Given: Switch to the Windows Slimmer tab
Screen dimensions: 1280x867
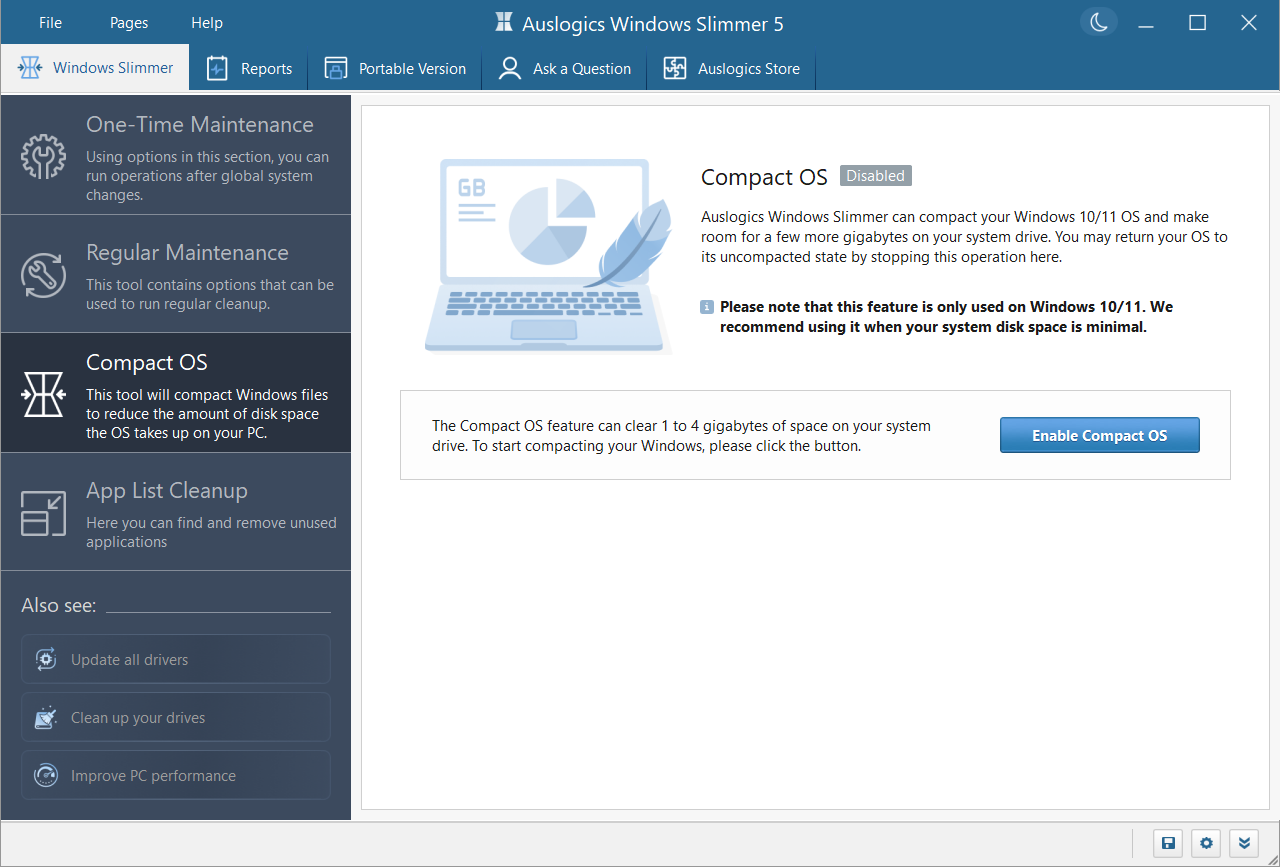Looking at the screenshot, I should point(95,67).
